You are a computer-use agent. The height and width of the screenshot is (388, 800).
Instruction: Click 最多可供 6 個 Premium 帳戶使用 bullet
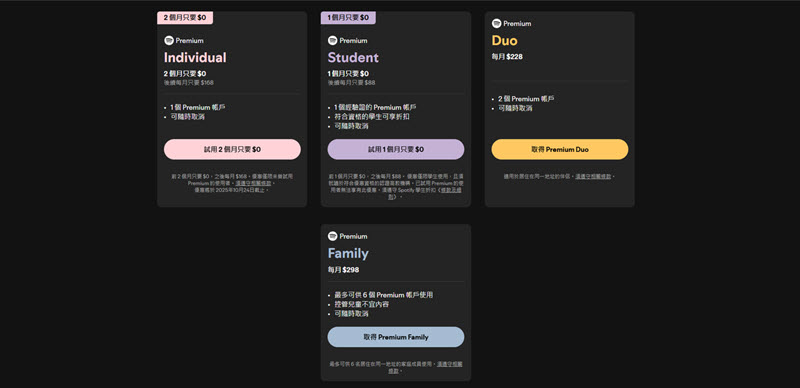click(x=384, y=295)
